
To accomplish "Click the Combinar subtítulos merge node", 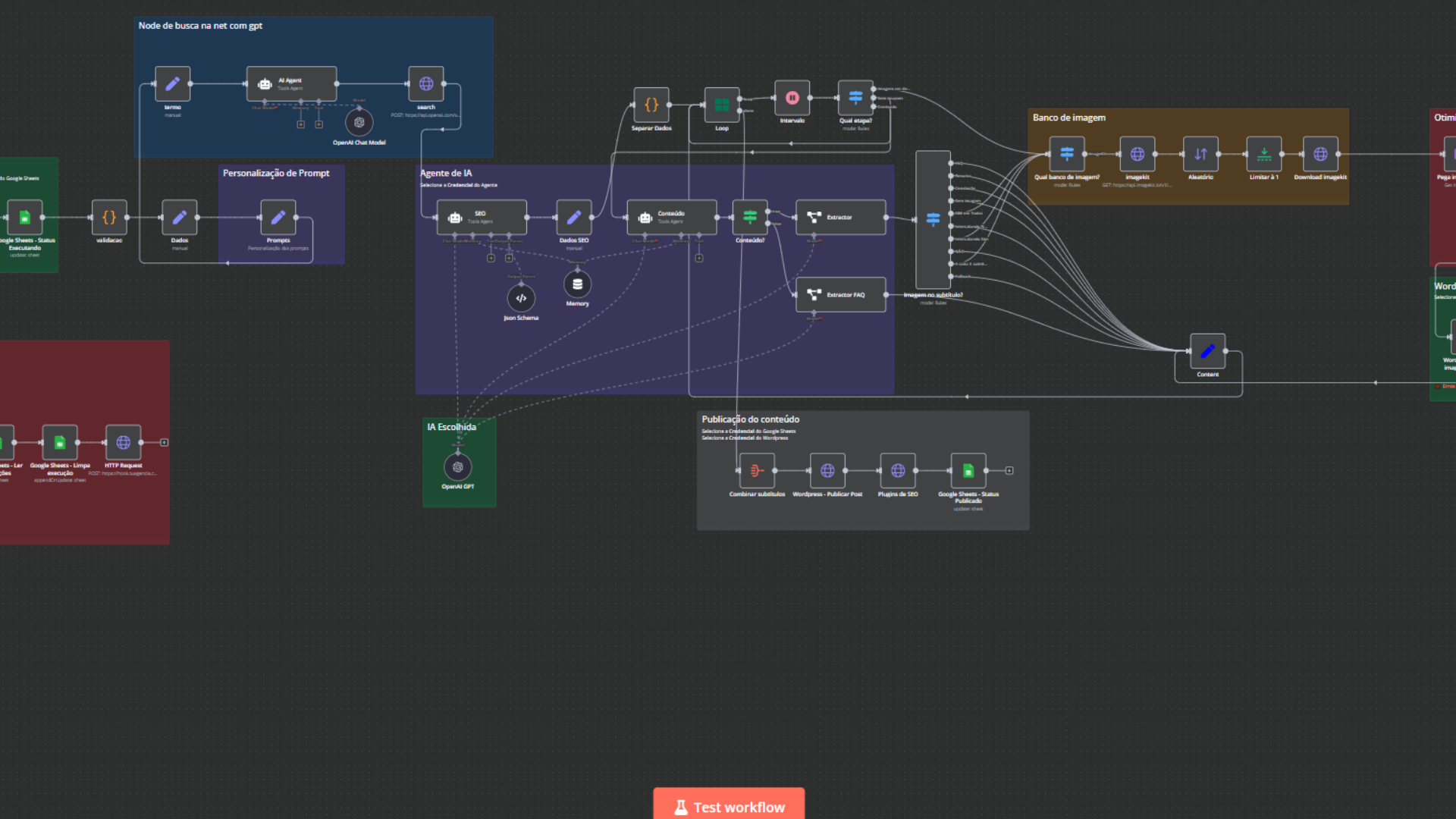I will coord(757,471).
